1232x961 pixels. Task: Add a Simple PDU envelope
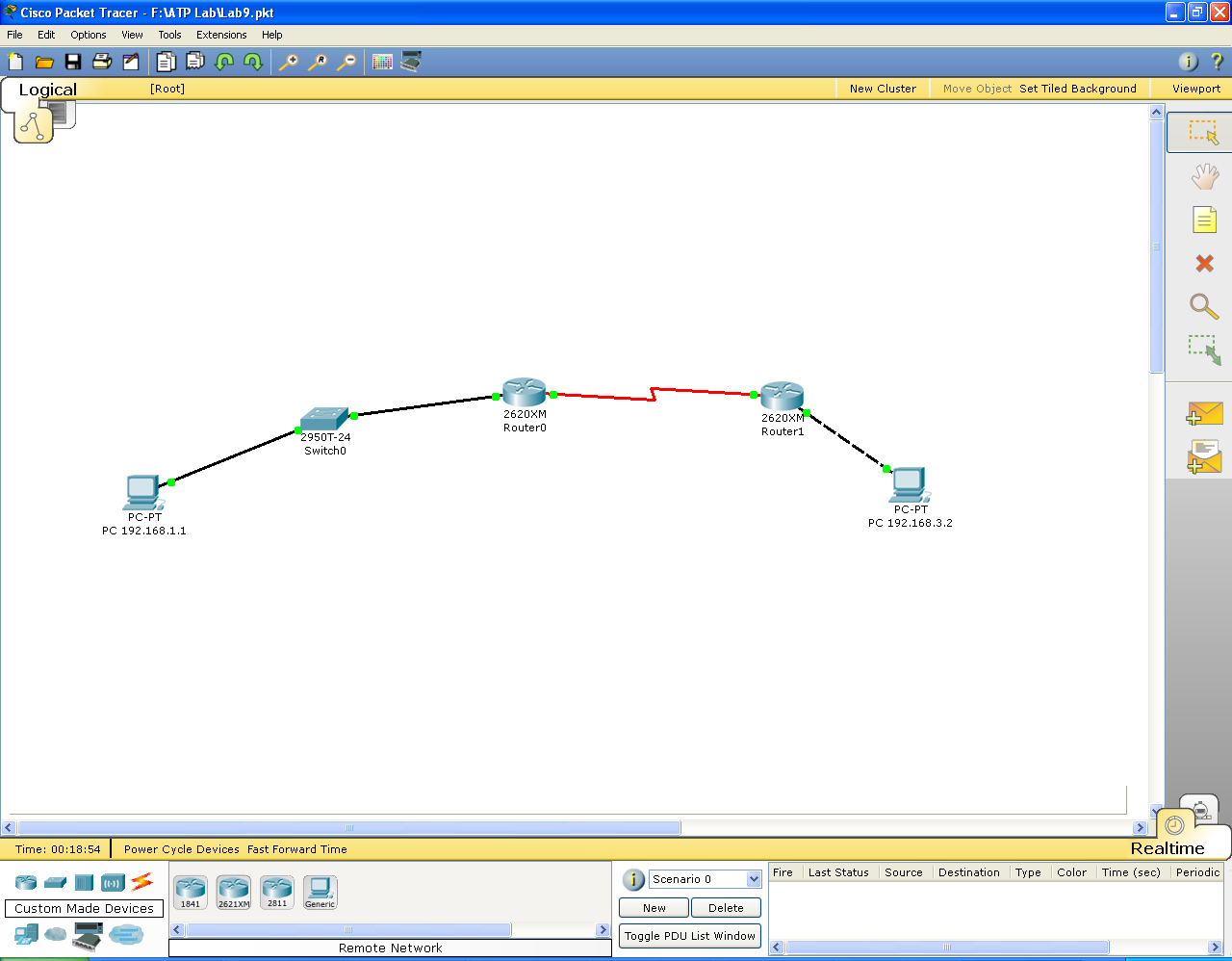point(1204,413)
